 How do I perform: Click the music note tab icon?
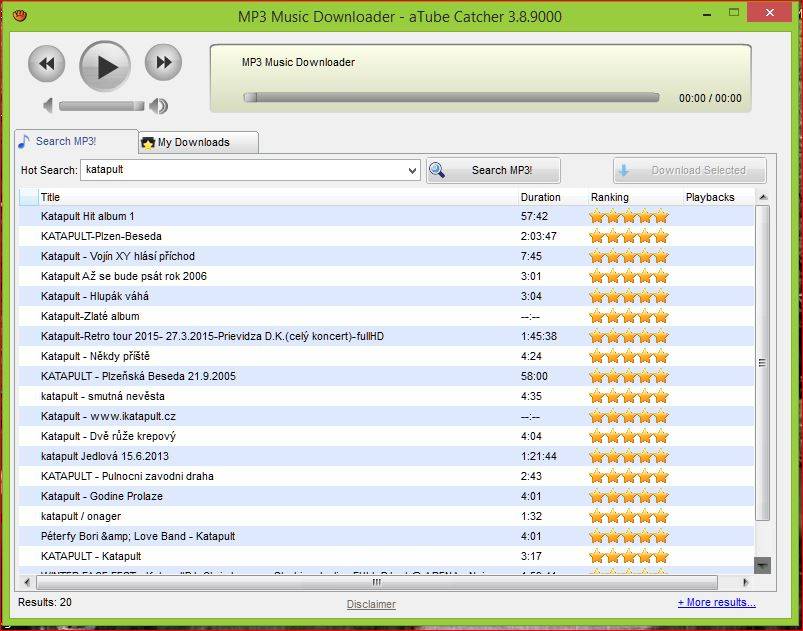coord(24,141)
